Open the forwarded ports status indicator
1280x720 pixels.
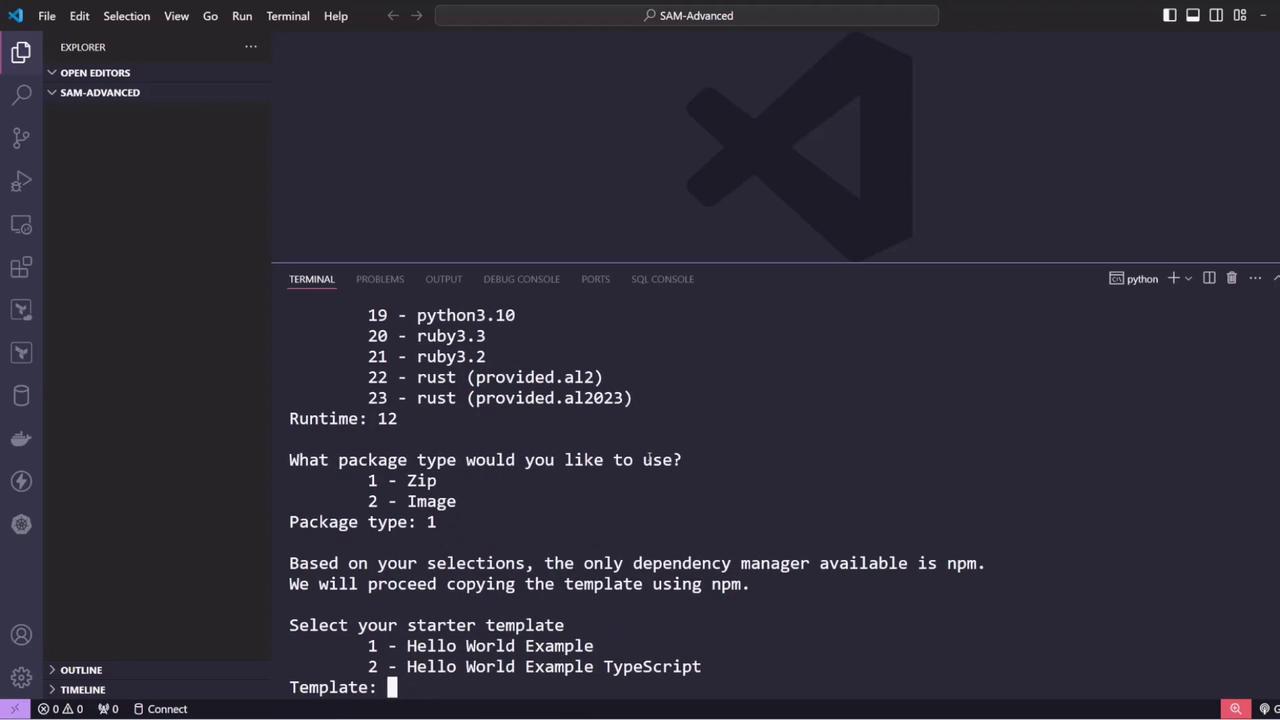click(109, 709)
